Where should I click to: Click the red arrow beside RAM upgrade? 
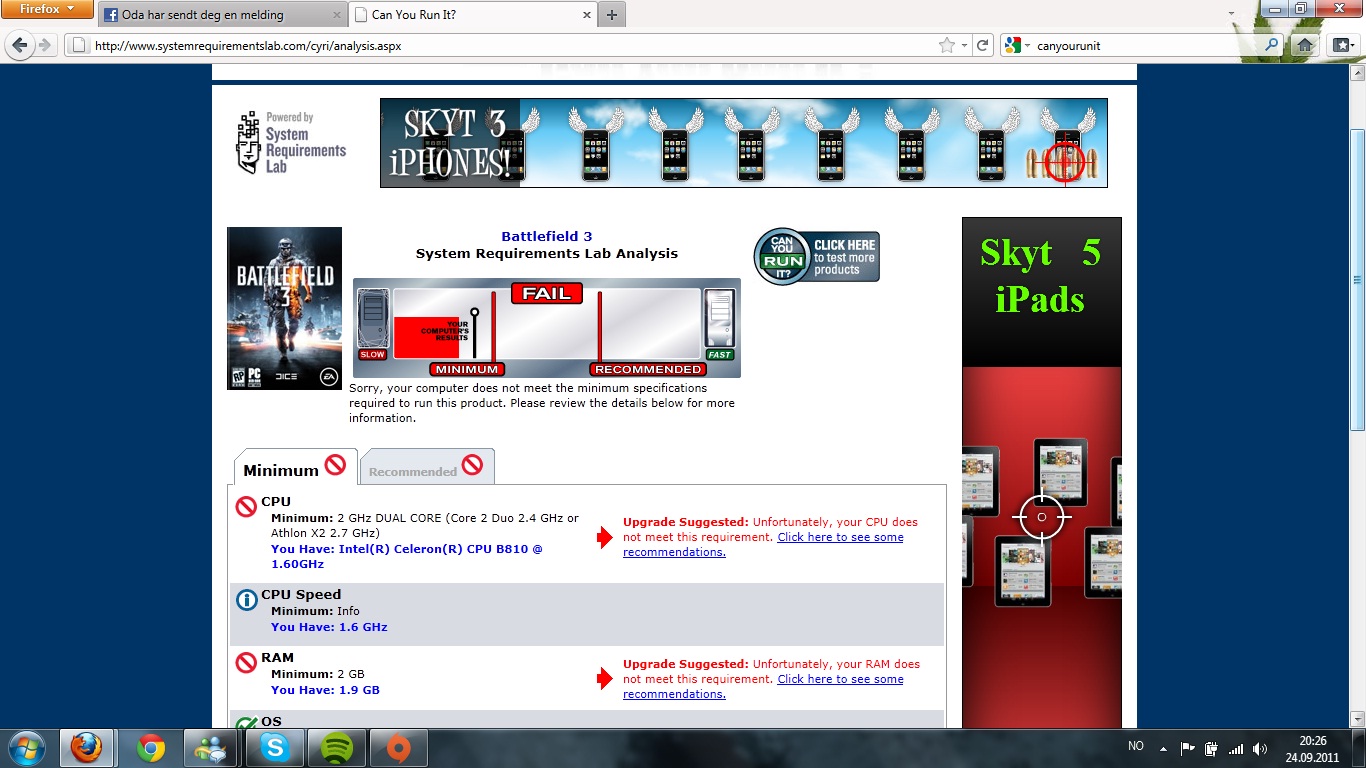(x=604, y=679)
